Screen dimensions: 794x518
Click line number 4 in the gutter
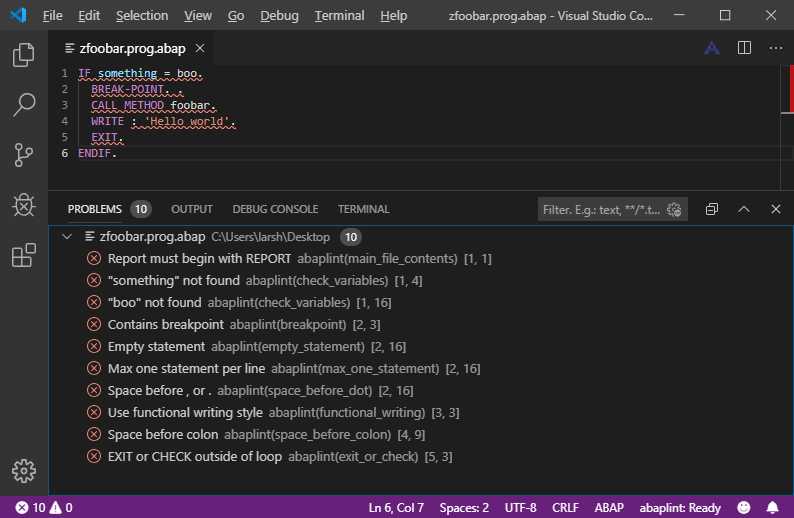pos(64,121)
